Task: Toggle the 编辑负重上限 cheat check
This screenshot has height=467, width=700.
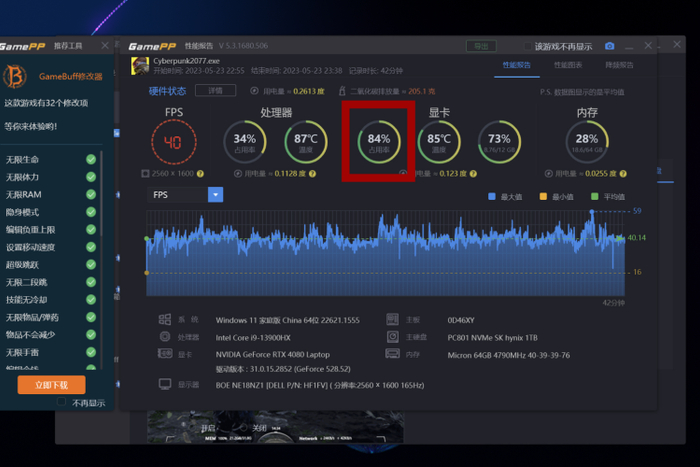Action: point(91,229)
